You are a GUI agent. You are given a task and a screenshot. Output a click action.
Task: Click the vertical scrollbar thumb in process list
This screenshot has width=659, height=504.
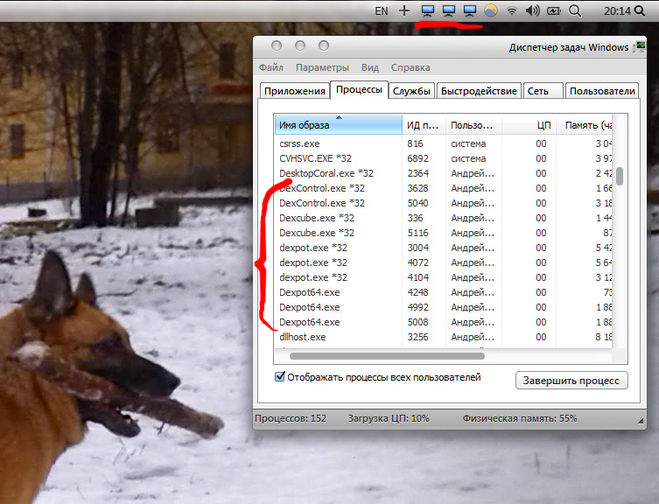(619, 176)
